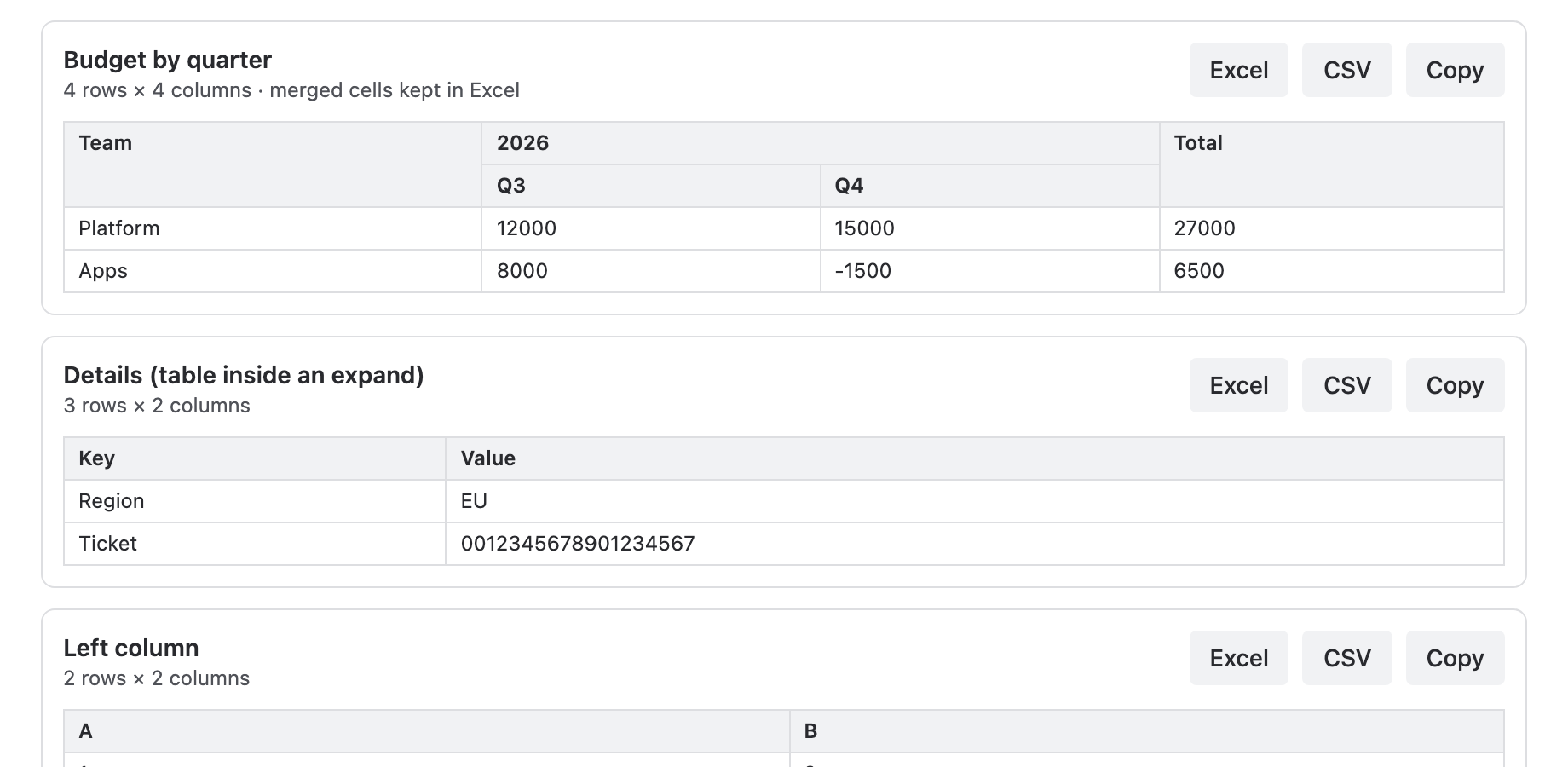1568x767 pixels.
Task: Click the A column header
Action: pos(427,731)
